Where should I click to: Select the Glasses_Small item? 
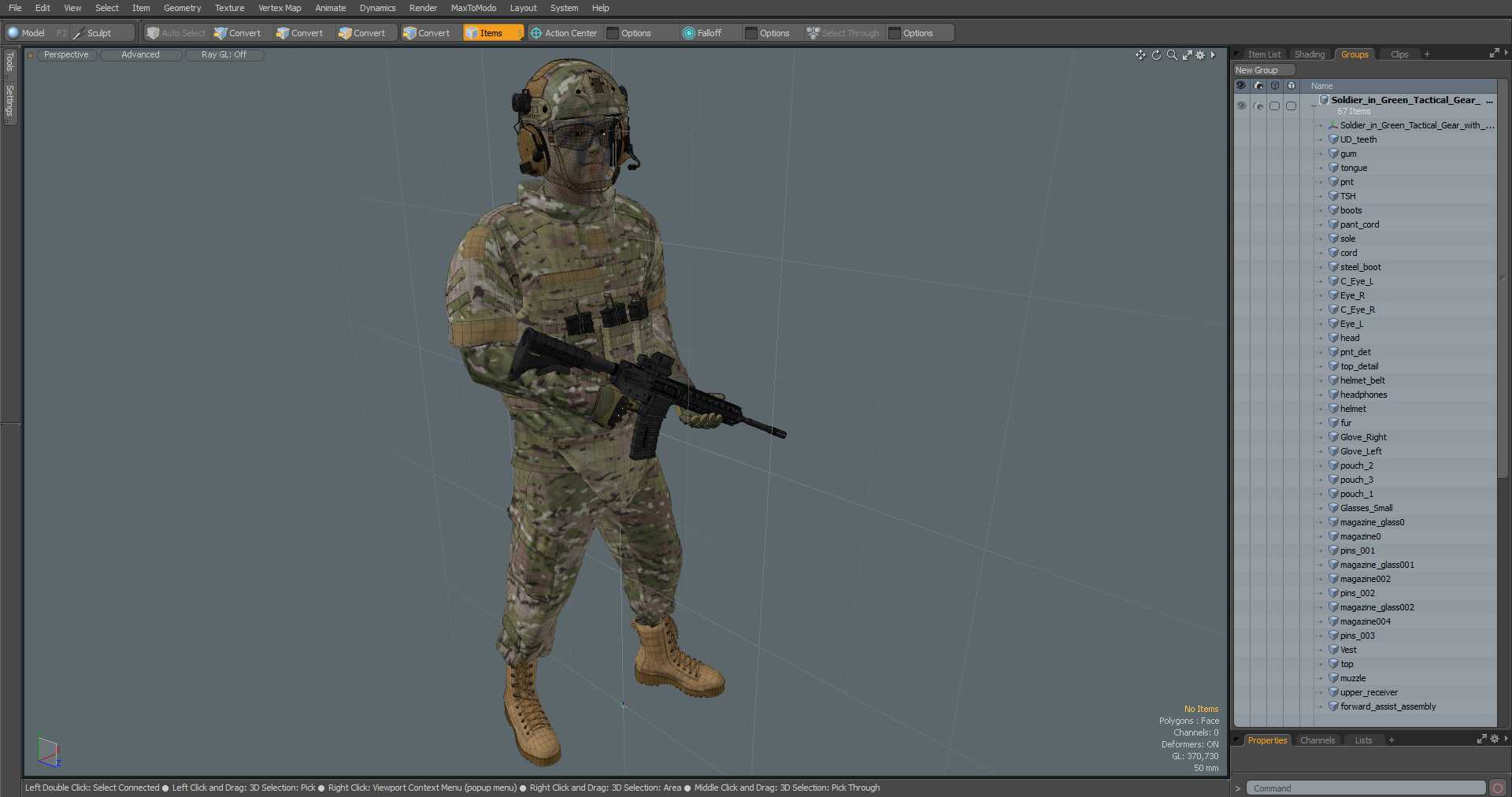(1366, 508)
